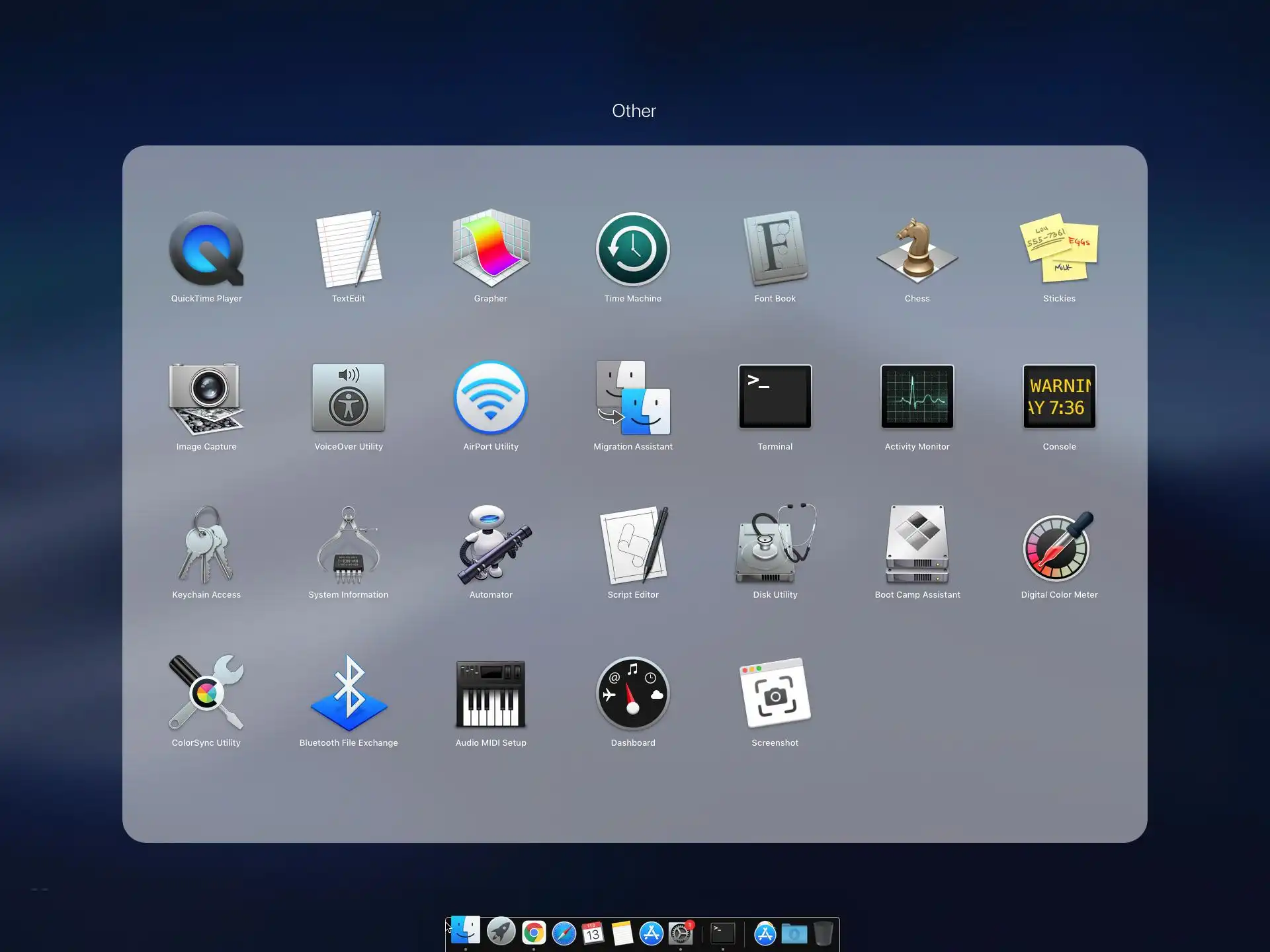Open the Screenshot utility
This screenshot has height=952, width=1270.
[775, 694]
